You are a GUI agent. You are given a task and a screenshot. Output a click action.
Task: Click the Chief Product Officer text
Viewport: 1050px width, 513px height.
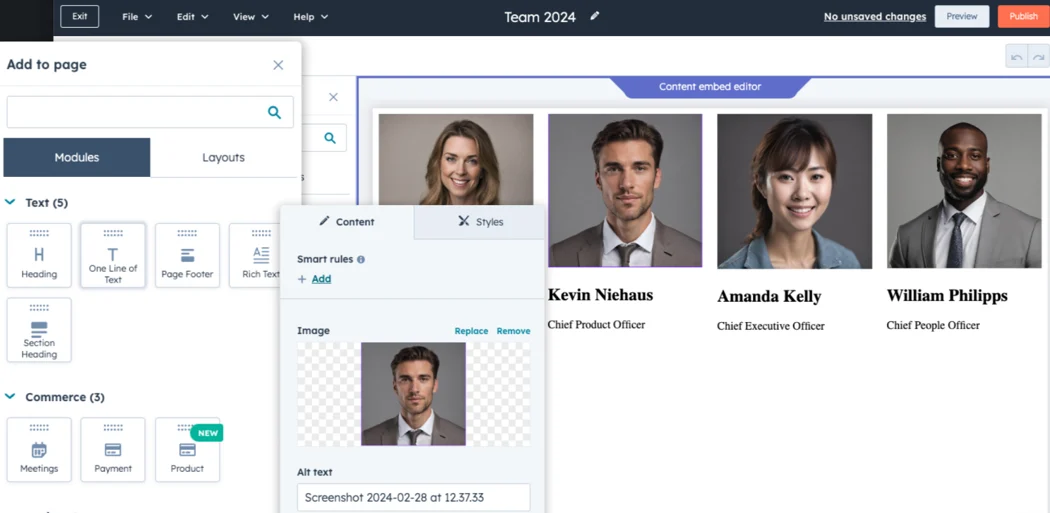click(x=596, y=325)
